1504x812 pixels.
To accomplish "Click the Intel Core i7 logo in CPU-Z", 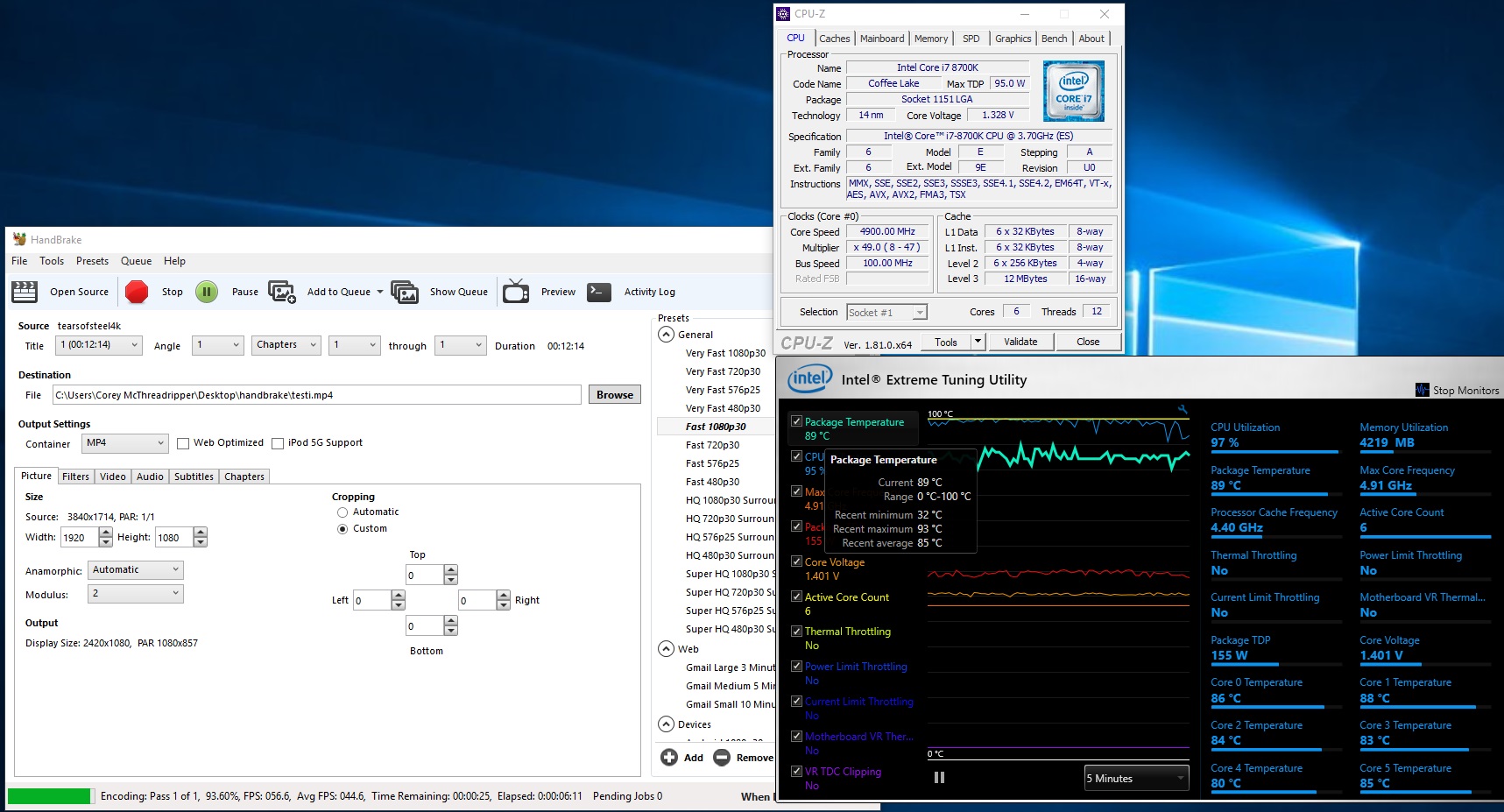I will click(1074, 91).
